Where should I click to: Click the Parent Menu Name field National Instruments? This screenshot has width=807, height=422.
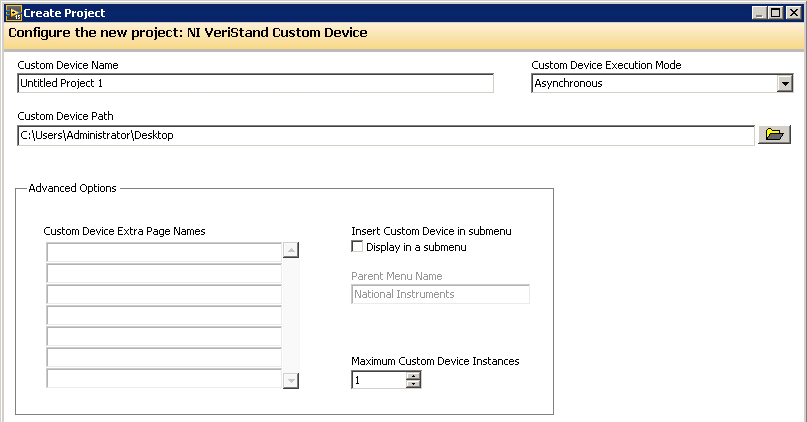pos(440,294)
